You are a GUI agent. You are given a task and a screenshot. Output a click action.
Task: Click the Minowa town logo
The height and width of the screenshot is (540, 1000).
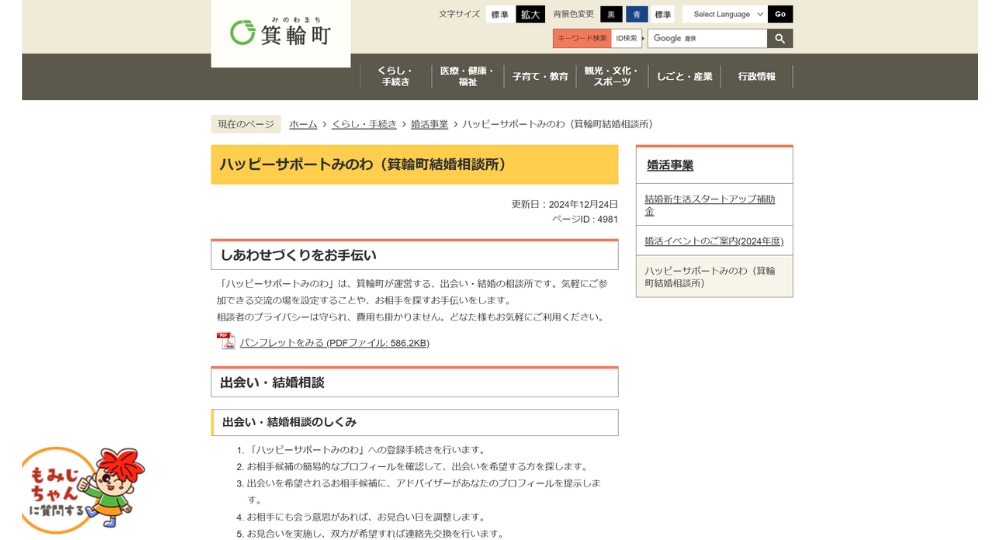click(280, 33)
